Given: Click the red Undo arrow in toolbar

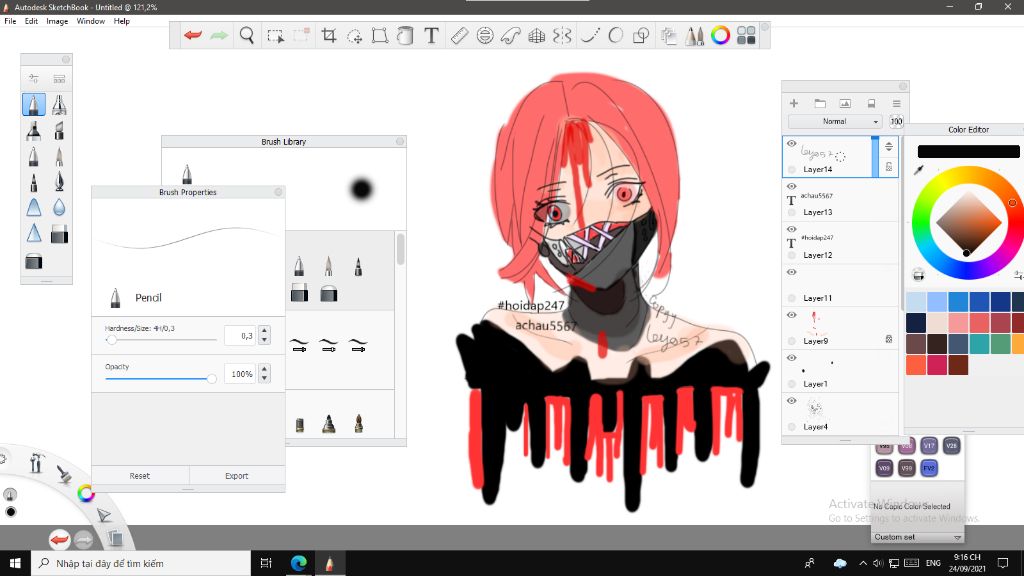Looking at the screenshot, I should pyautogui.click(x=193, y=35).
